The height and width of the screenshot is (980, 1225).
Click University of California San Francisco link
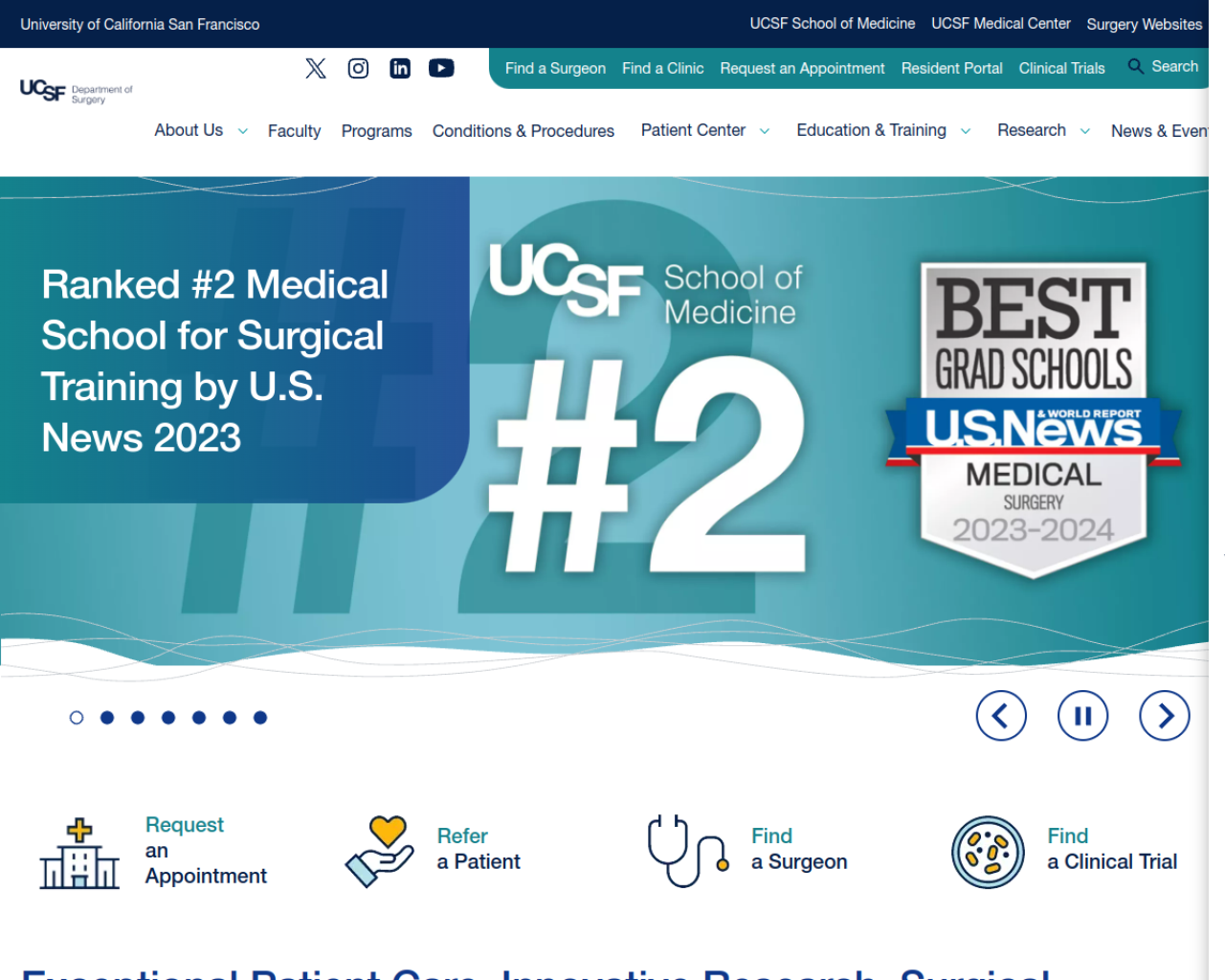140,24
